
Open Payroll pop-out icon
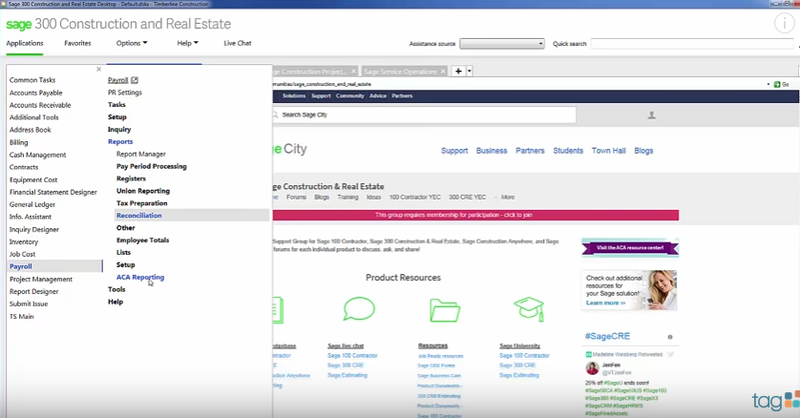pyautogui.click(x=135, y=80)
